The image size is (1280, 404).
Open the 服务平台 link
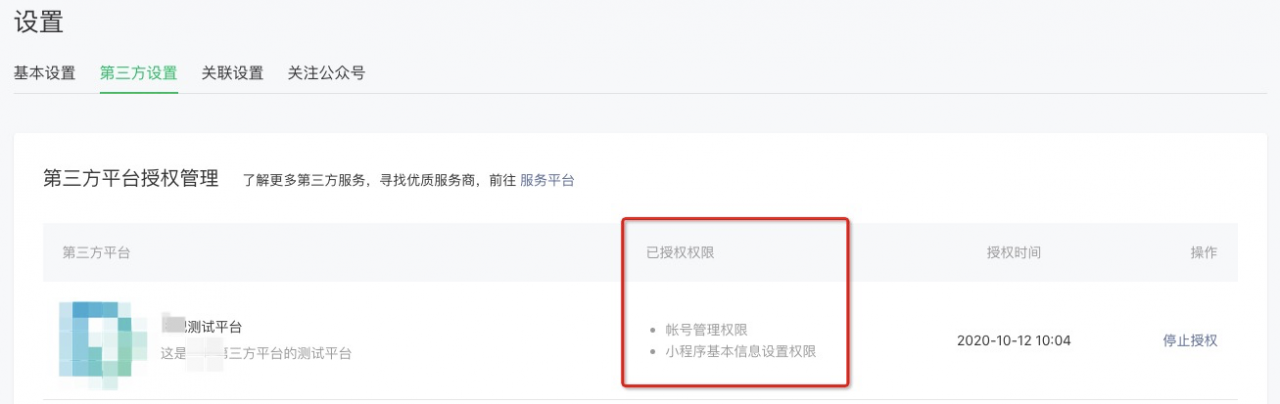[547, 181]
